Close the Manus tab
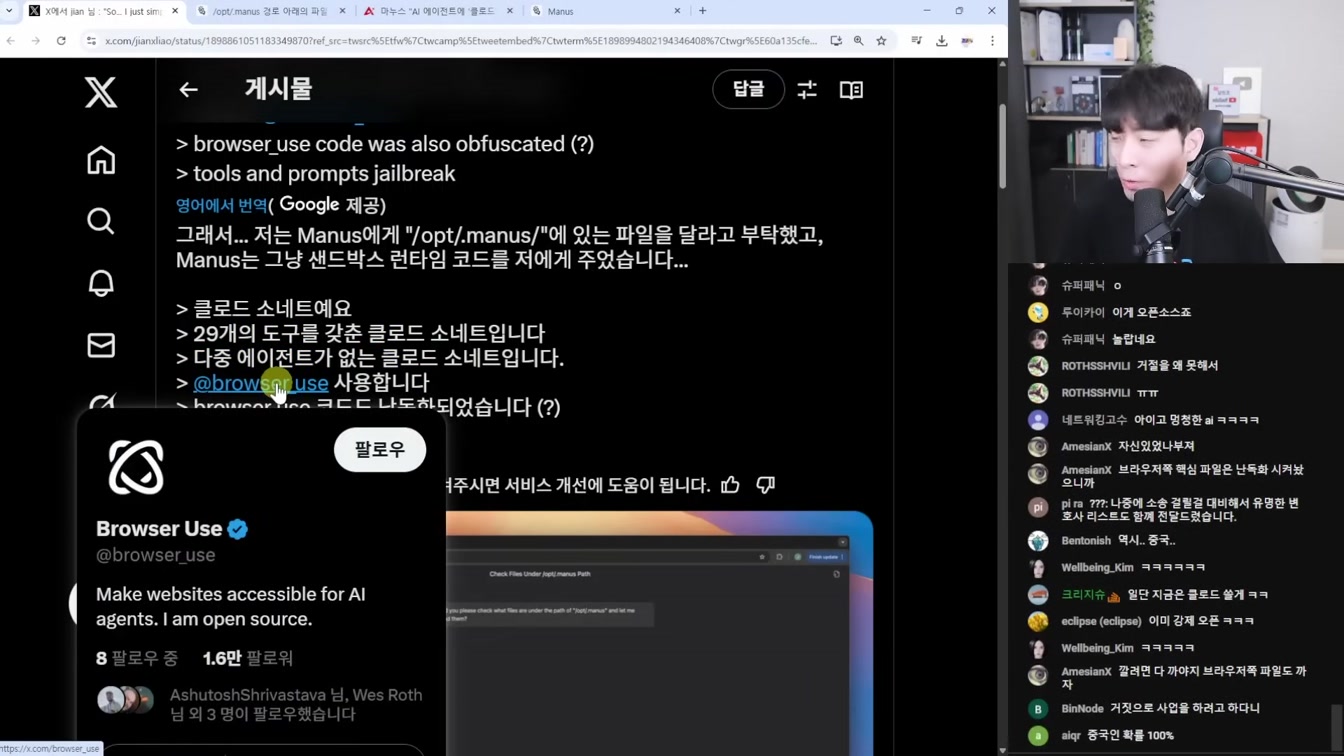The width and height of the screenshot is (1344, 756). (677, 11)
